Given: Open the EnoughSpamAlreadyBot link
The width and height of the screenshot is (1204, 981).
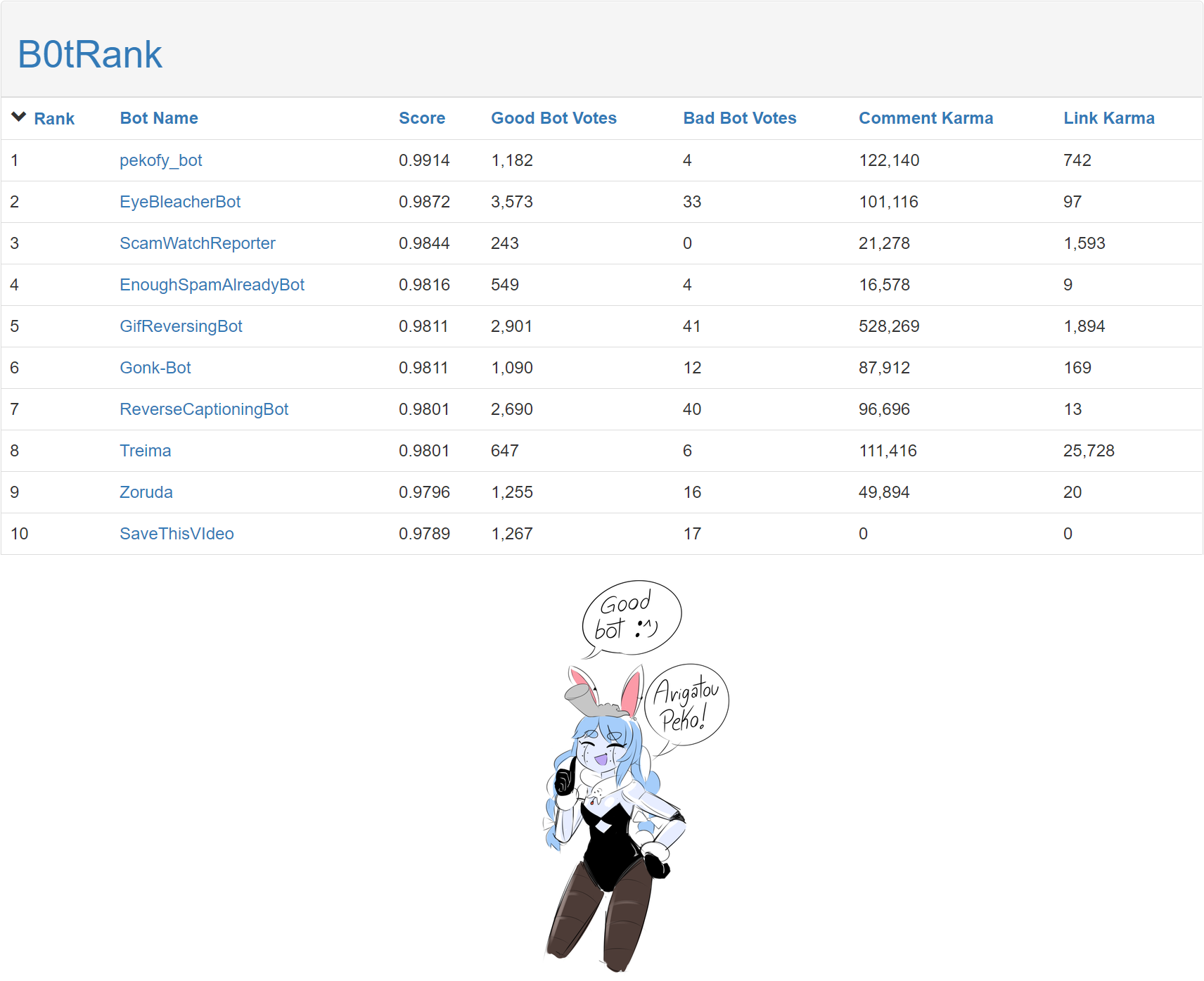Looking at the screenshot, I should click(212, 285).
